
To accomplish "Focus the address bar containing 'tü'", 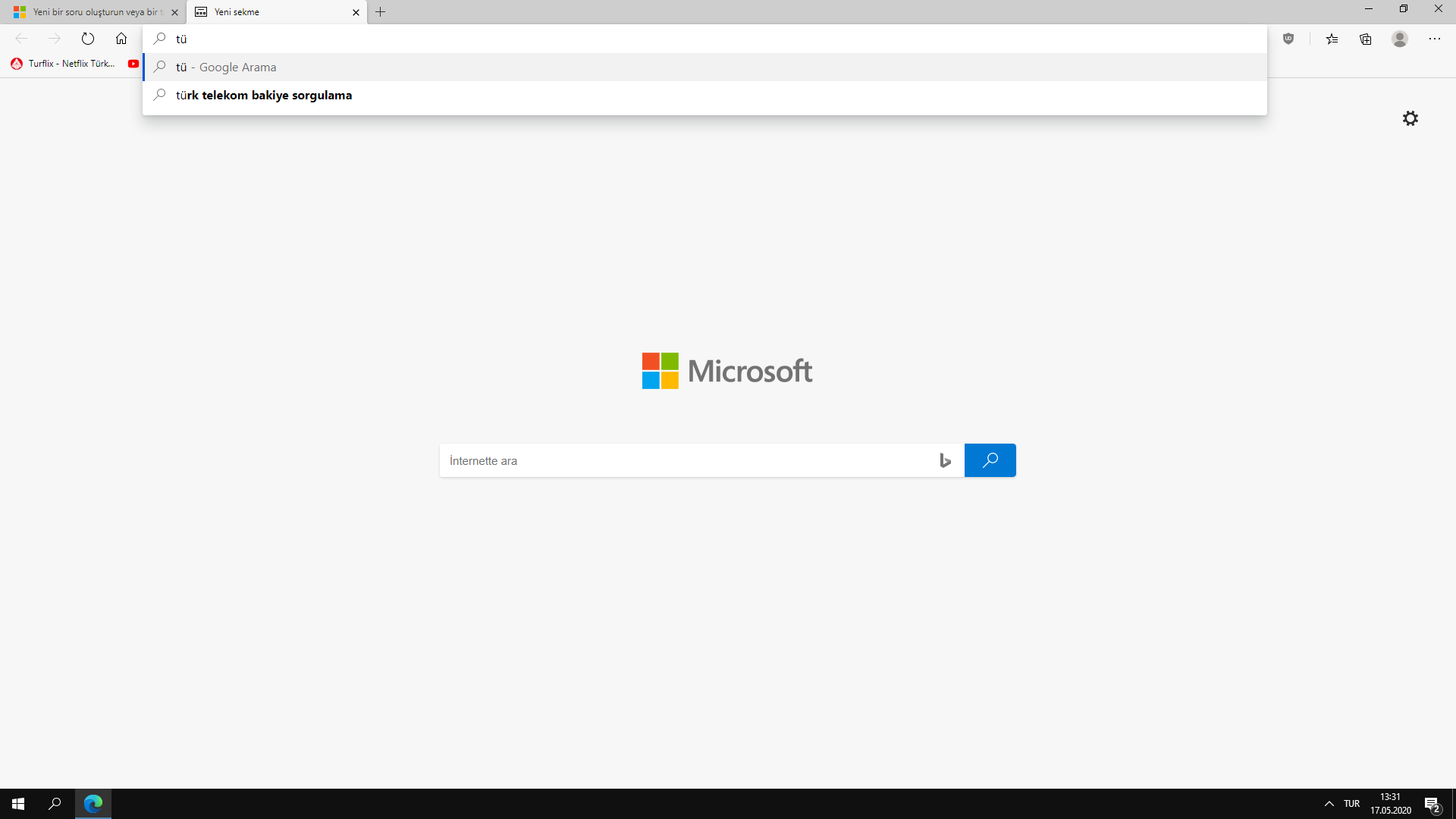I will point(705,39).
